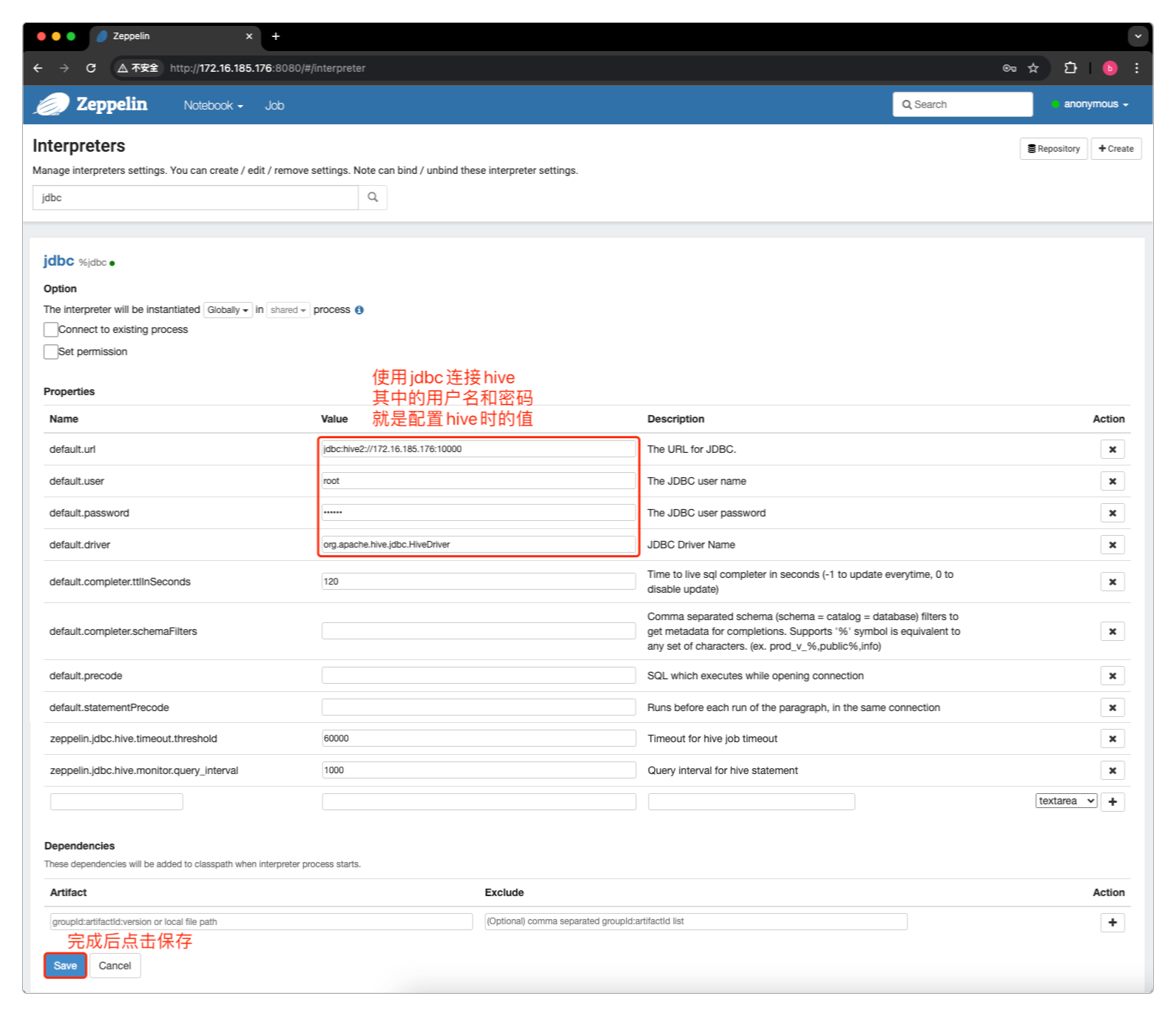Click the ttlInSeconds value field showing 120

479,582
